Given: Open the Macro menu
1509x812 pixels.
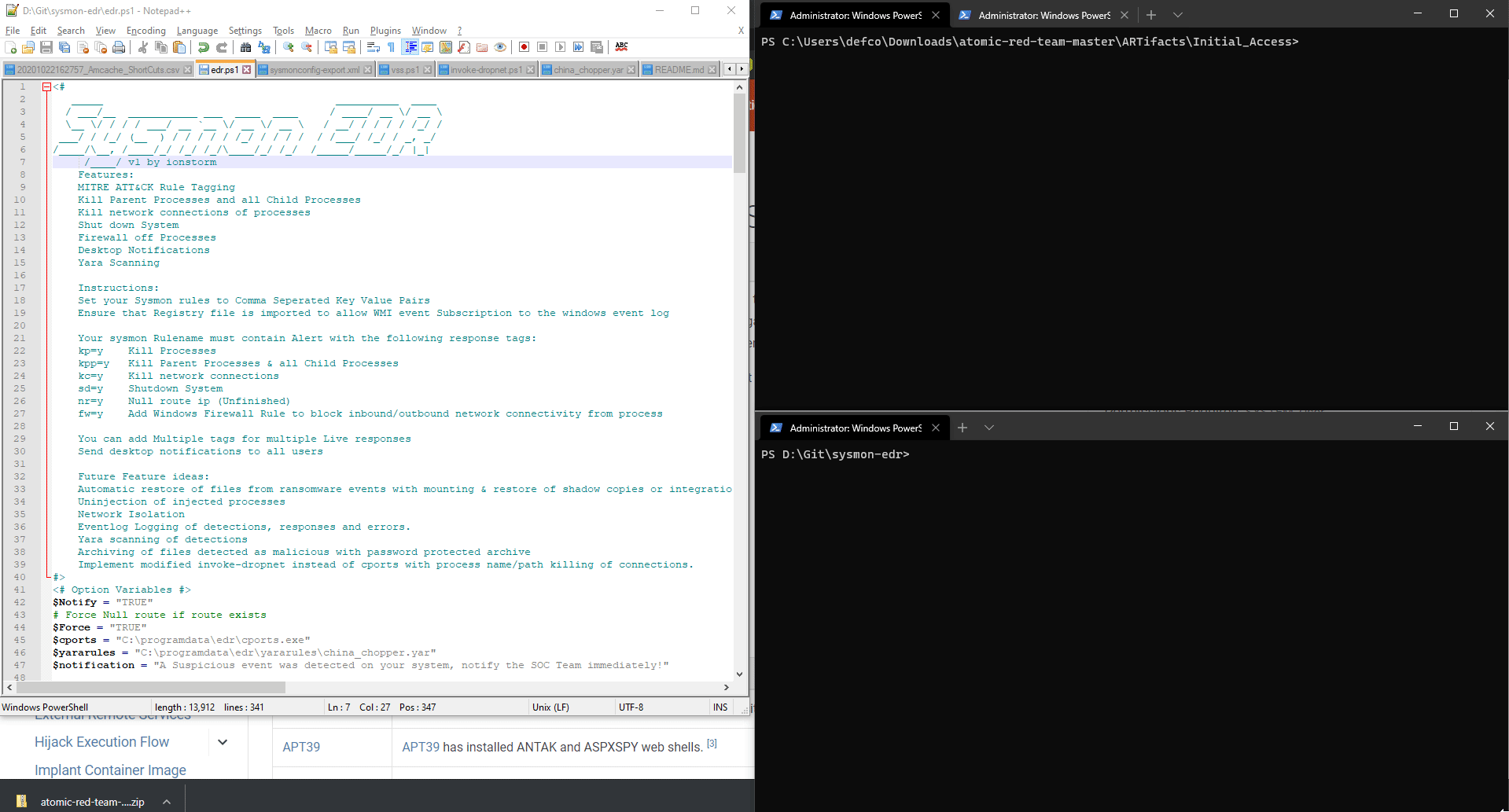Looking at the screenshot, I should pyautogui.click(x=318, y=31).
